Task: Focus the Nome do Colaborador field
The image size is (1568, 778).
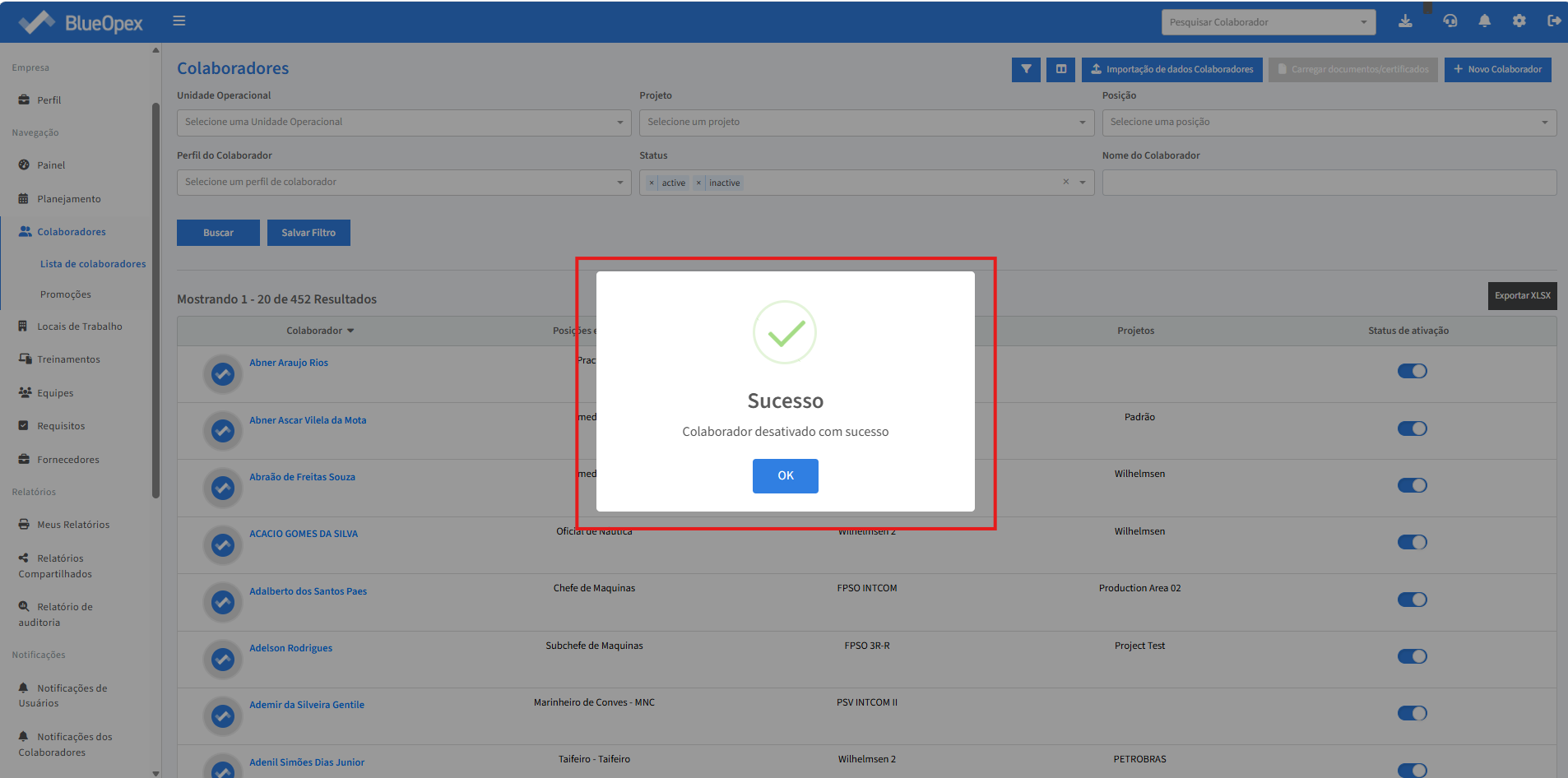Action: point(1329,183)
